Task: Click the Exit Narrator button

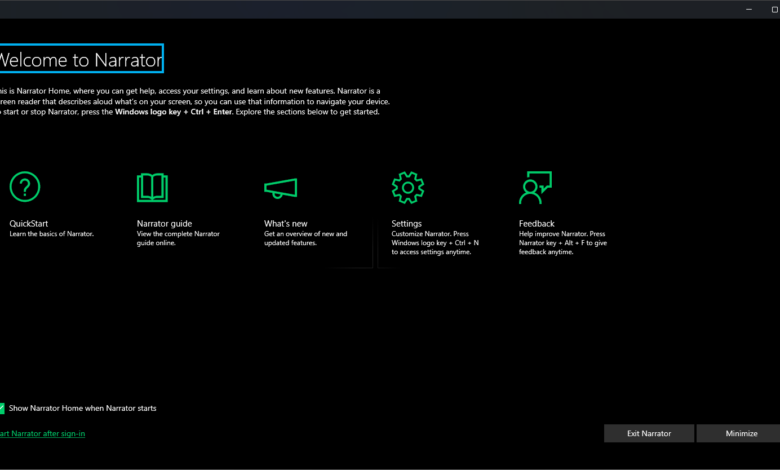Action: [x=649, y=434]
